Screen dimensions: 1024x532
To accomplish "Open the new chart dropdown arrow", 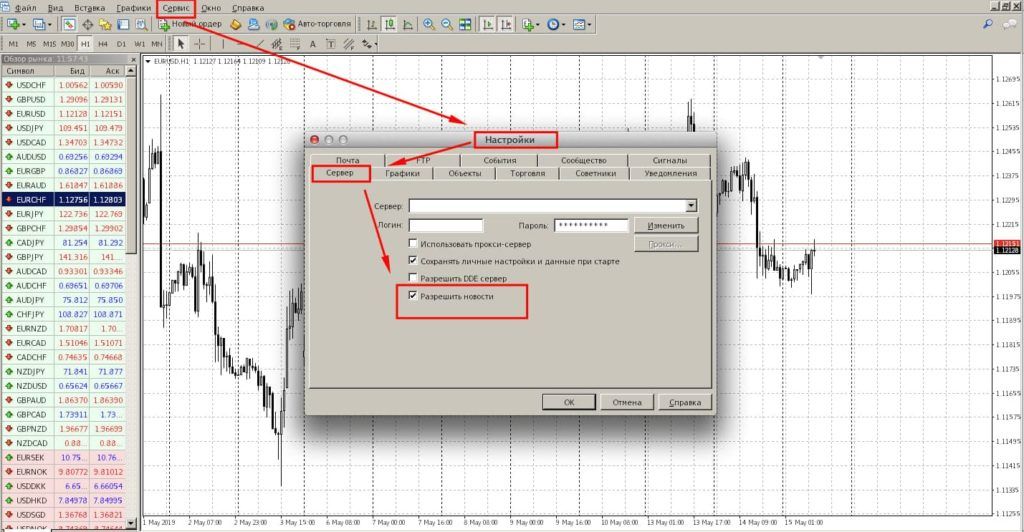I will (23, 24).
